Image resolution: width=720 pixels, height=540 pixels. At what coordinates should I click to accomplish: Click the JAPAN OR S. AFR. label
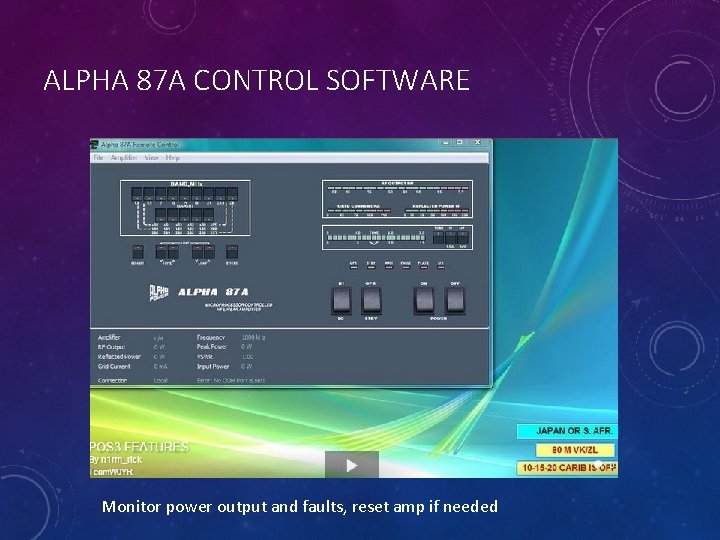[x=567, y=431]
